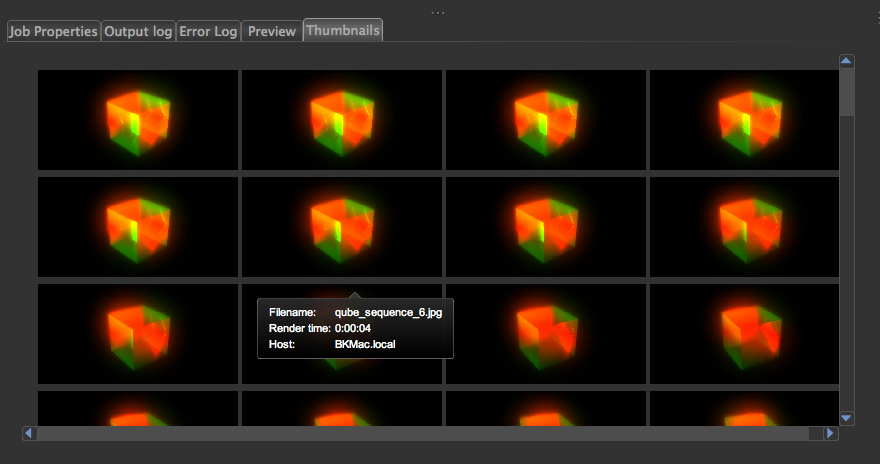
Task: Click the vertical scrollbar up arrow
Action: [847, 61]
